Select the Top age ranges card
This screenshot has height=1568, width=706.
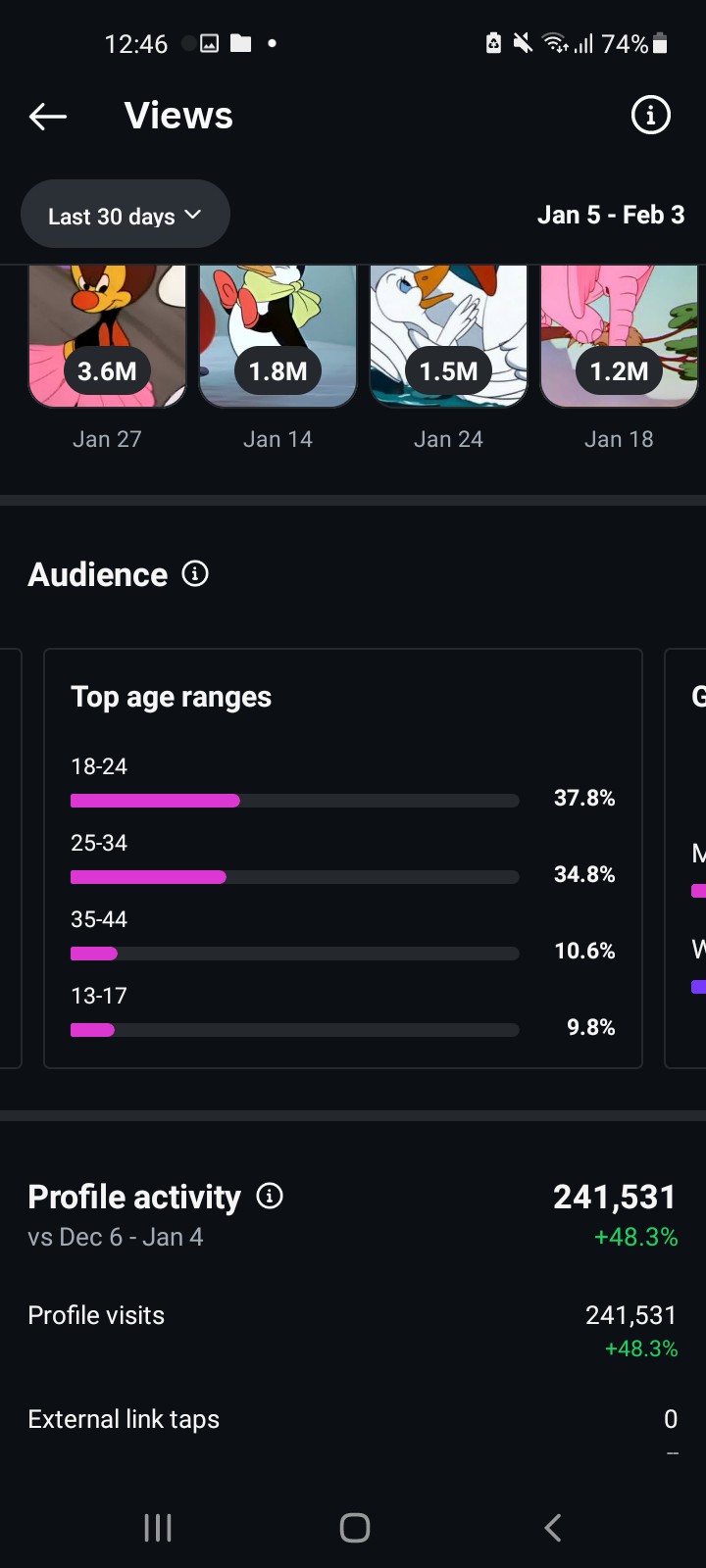click(x=343, y=698)
